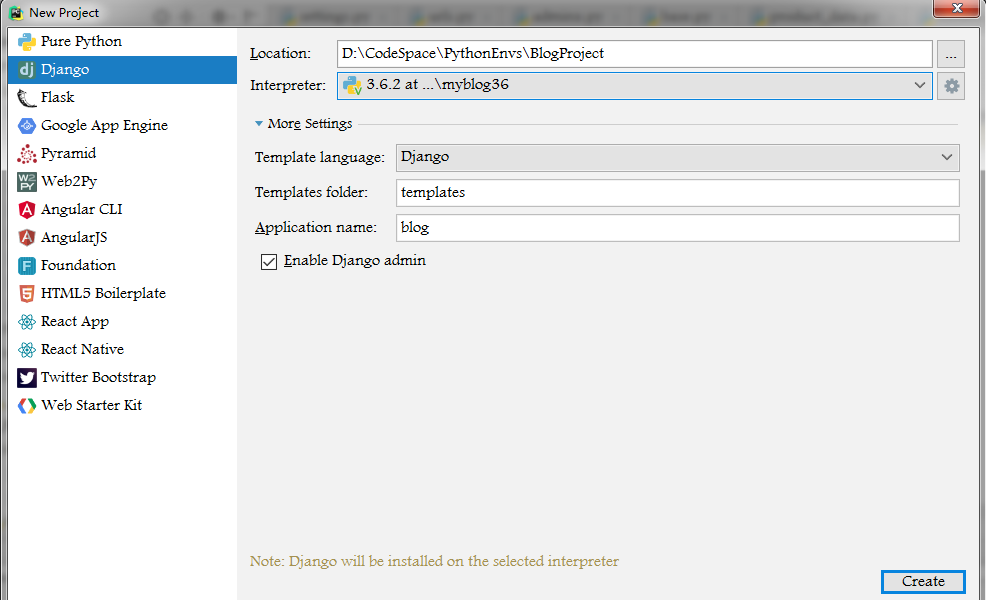Click the Foundation F icon
Viewport: 986px width, 600px height.
coord(26,265)
